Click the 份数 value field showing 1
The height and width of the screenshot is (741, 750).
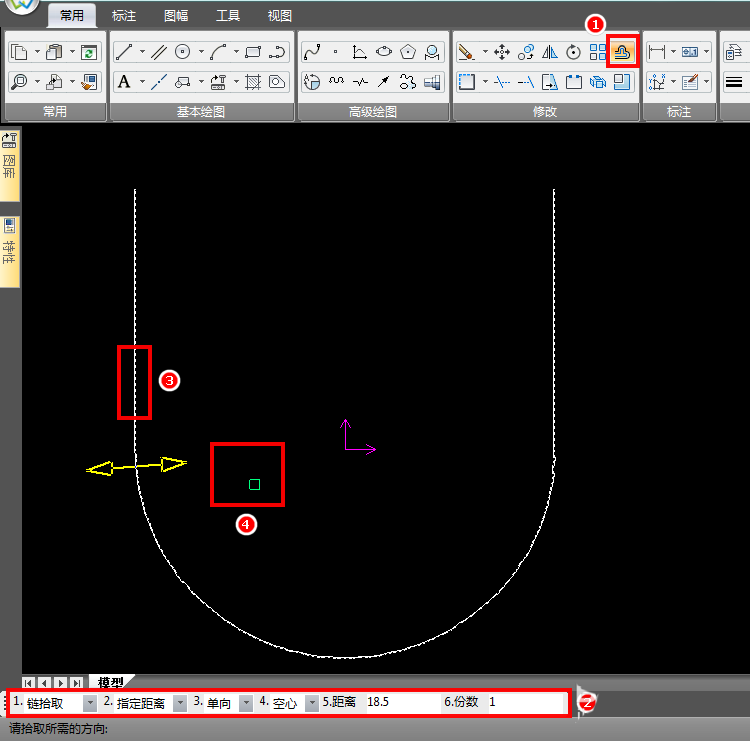tap(526, 702)
